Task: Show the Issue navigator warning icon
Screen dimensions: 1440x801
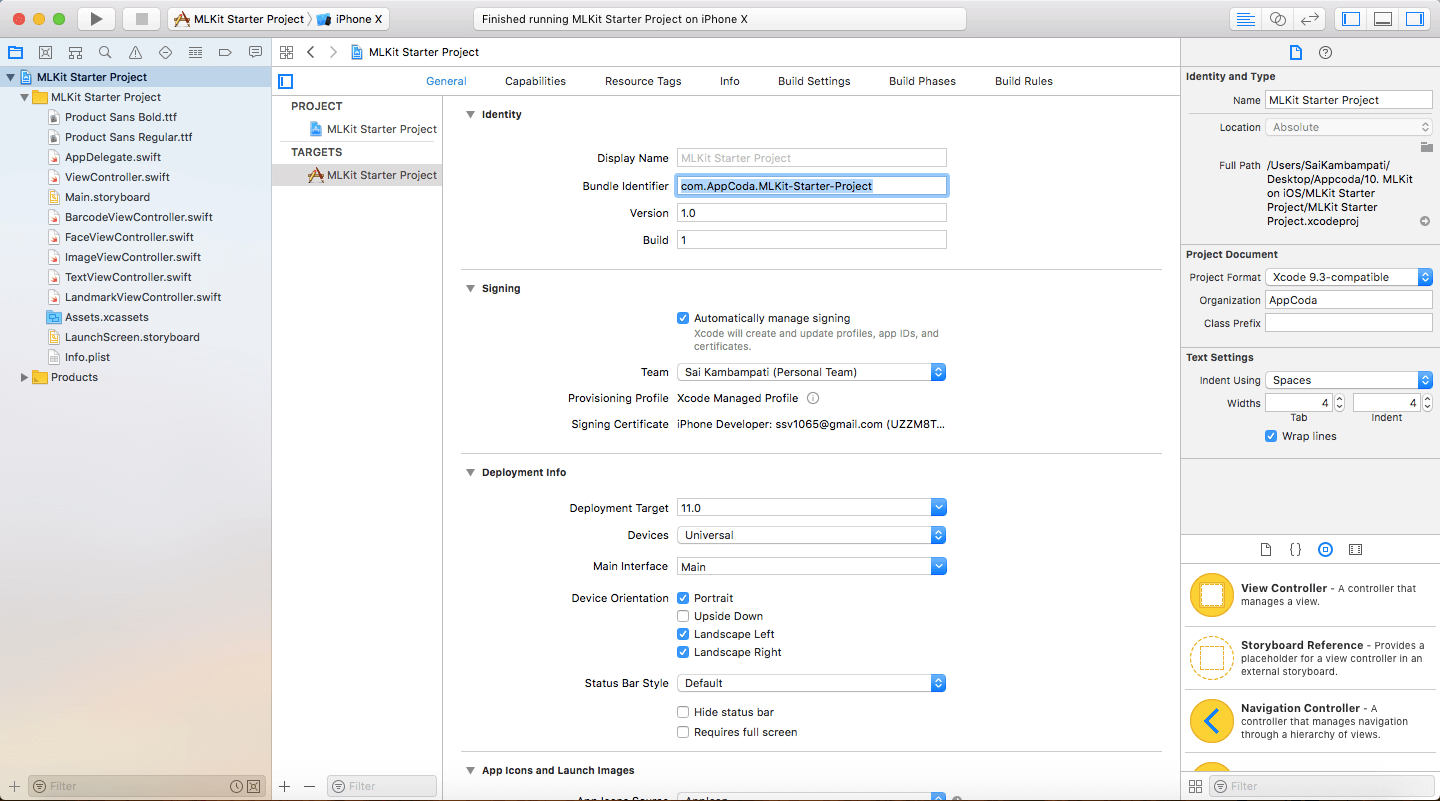Action: [x=135, y=52]
